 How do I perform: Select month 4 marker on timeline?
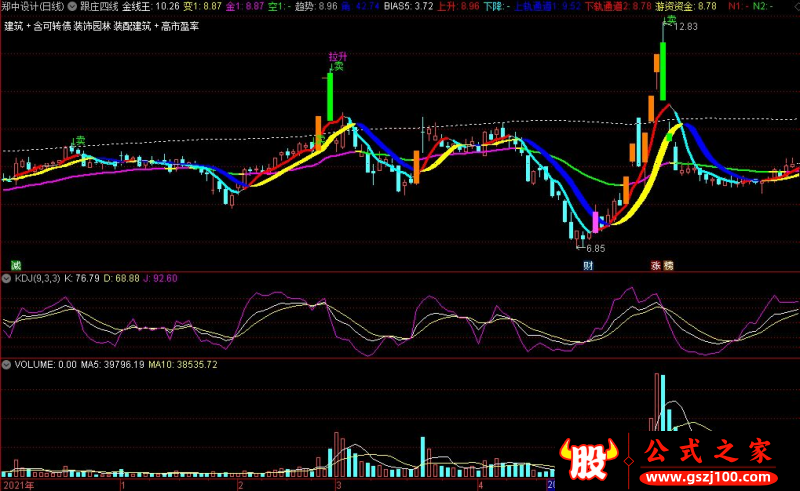(x=480, y=485)
